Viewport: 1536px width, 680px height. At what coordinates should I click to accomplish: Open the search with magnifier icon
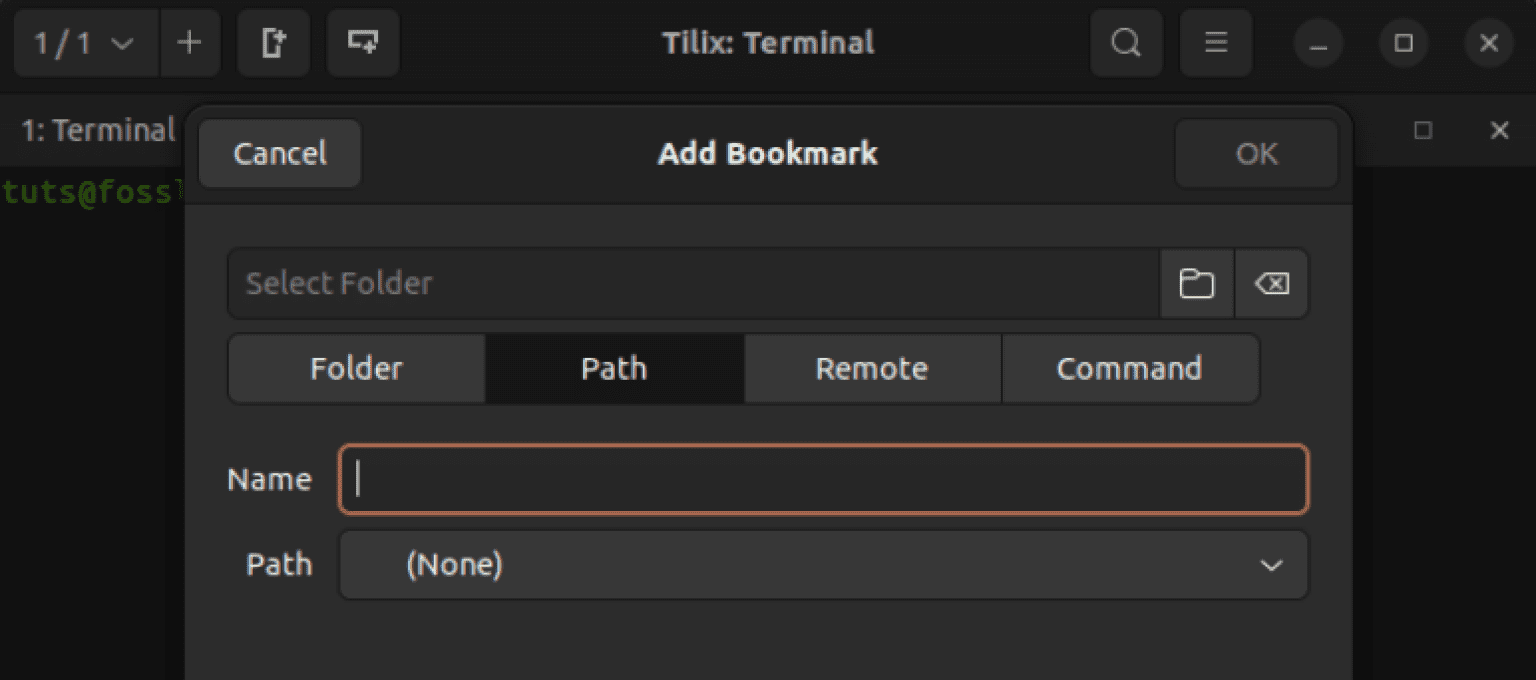(x=1126, y=43)
